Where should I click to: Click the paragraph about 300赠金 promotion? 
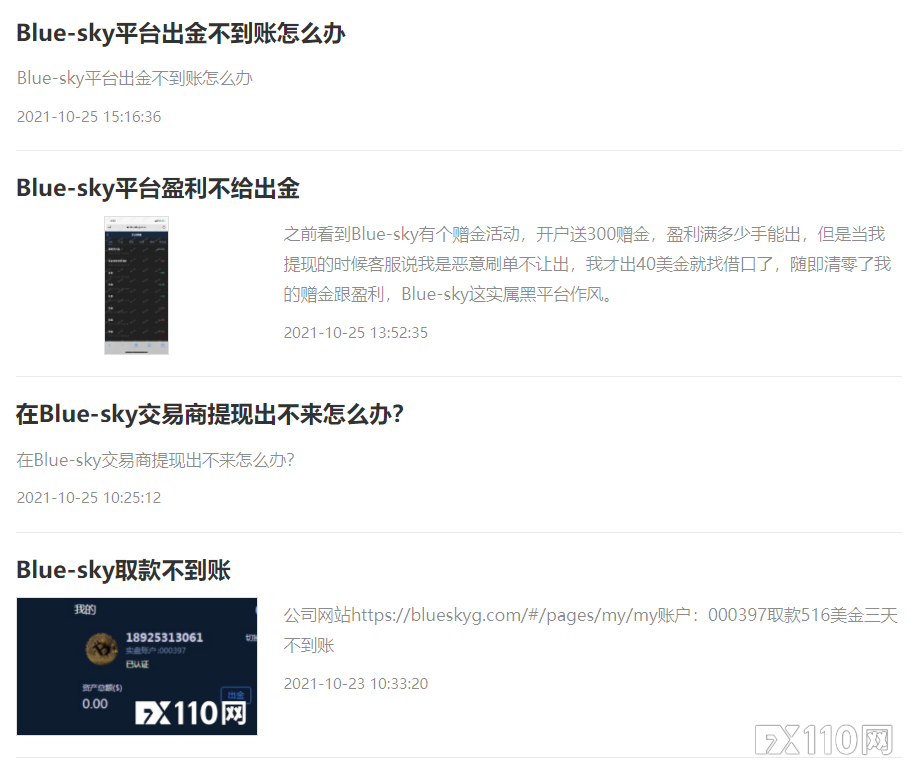click(x=587, y=264)
